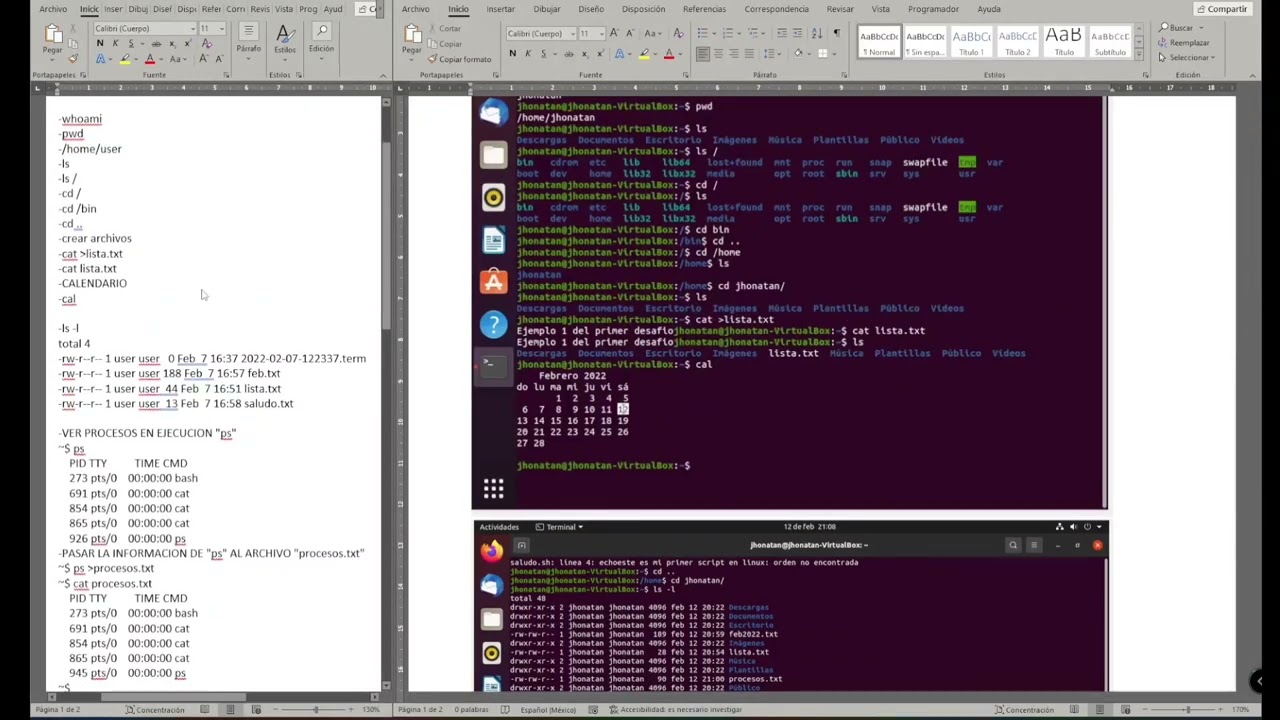Toggle strikethrough in right Word window
Screen dimensions: 1280x720
(568, 54)
